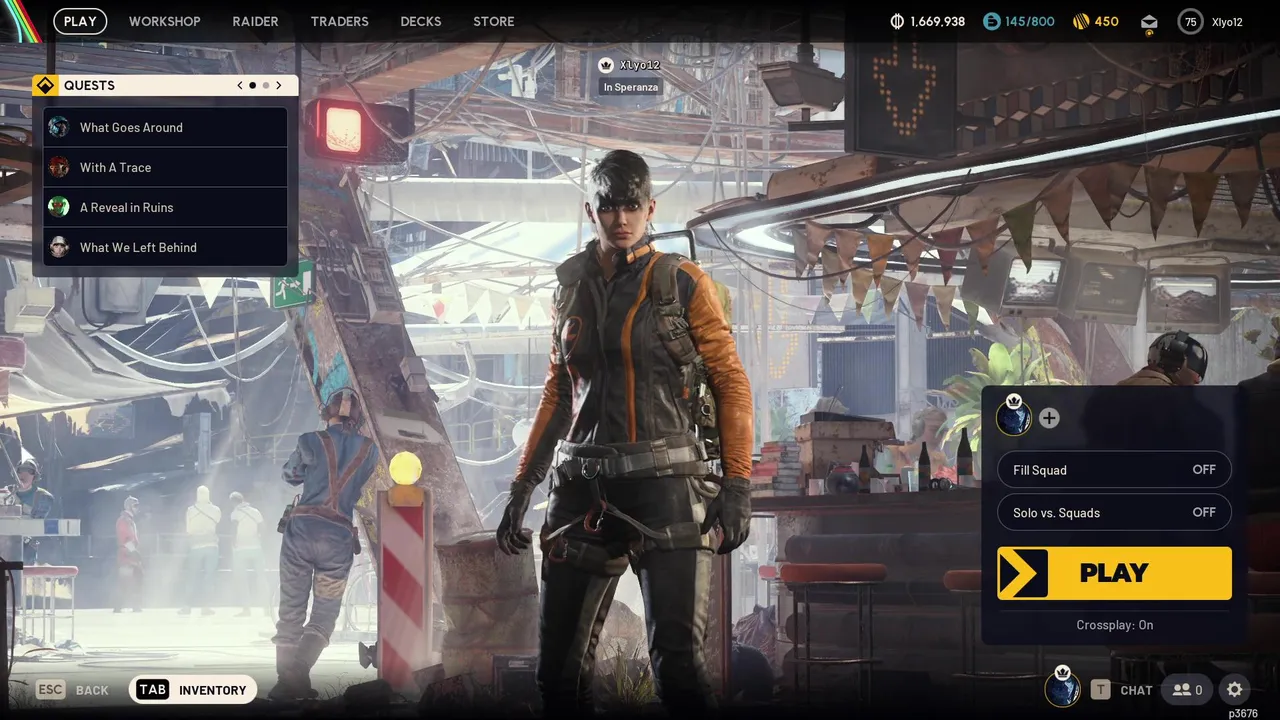
Task: Open the STORE tab
Action: pyautogui.click(x=494, y=21)
